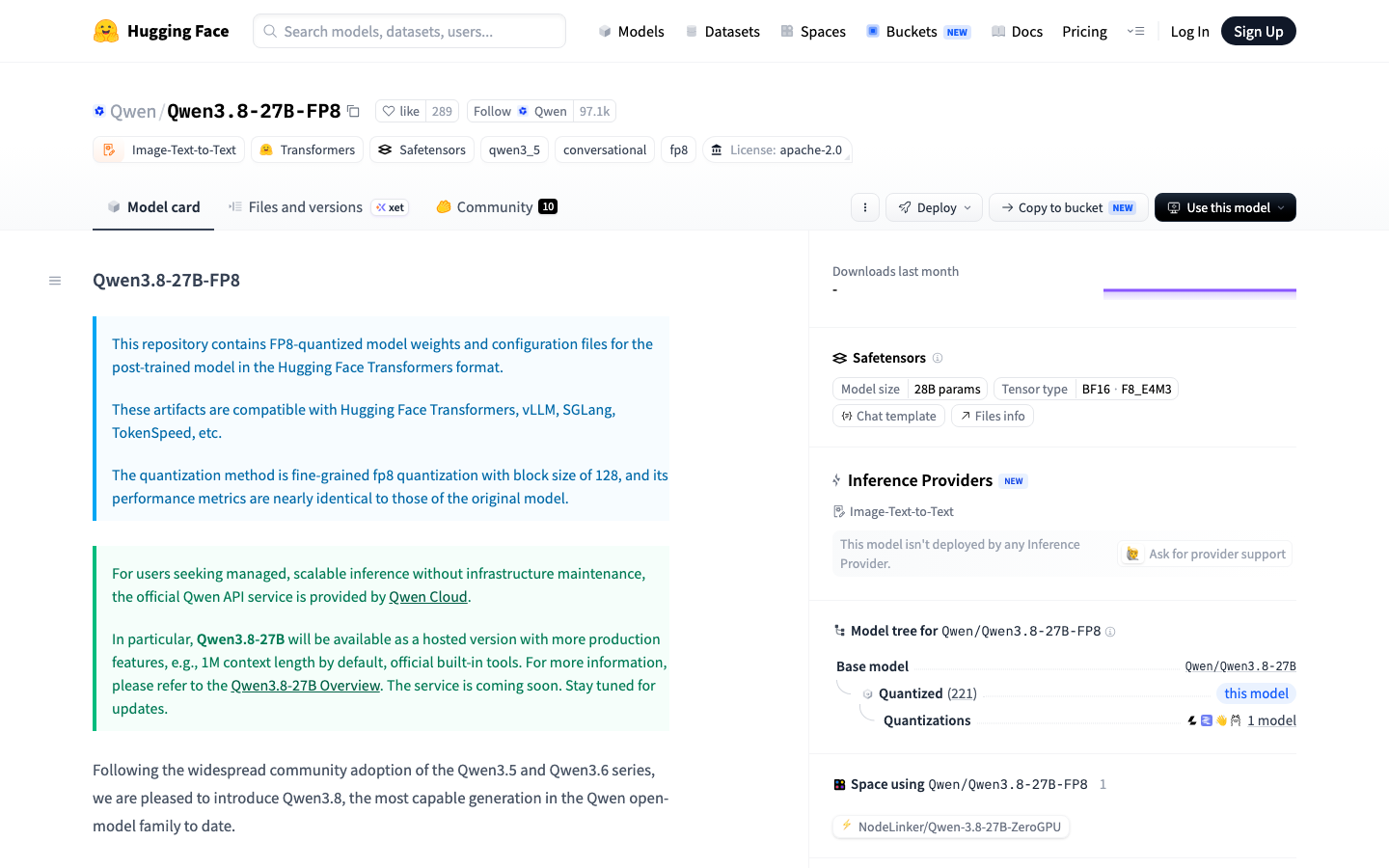Open the Deploy dropdown
Image resolution: width=1389 pixels, height=868 pixels.
coord(934,207)
